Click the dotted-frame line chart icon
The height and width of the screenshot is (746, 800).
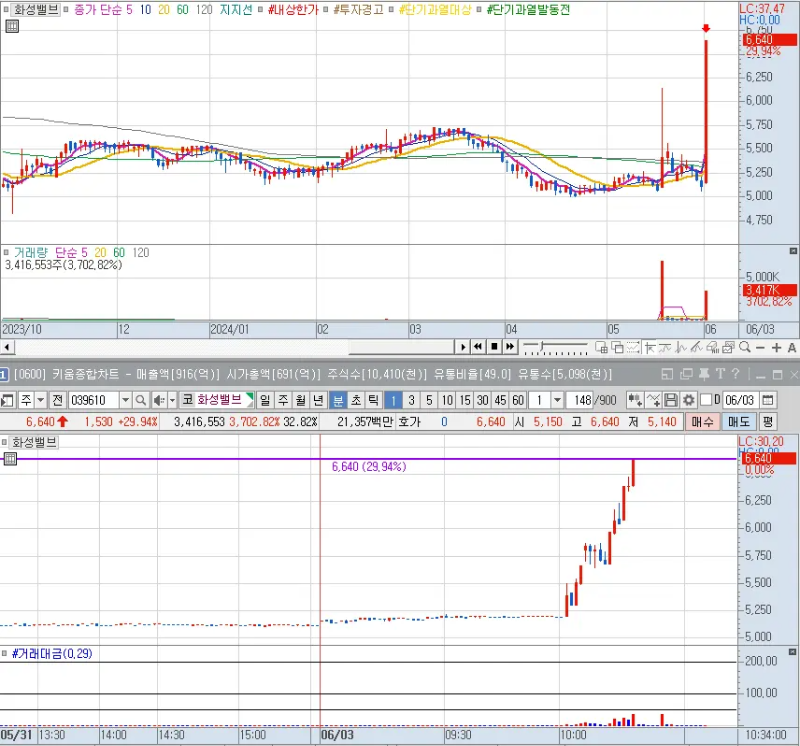pos(633,347)
